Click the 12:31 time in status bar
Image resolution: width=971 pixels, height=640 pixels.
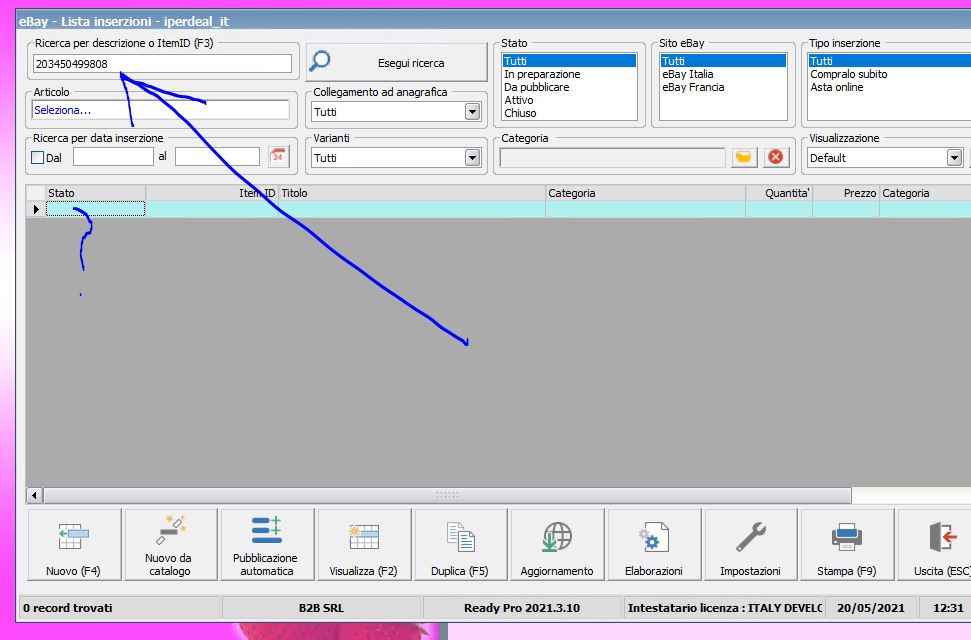(948, 608)
